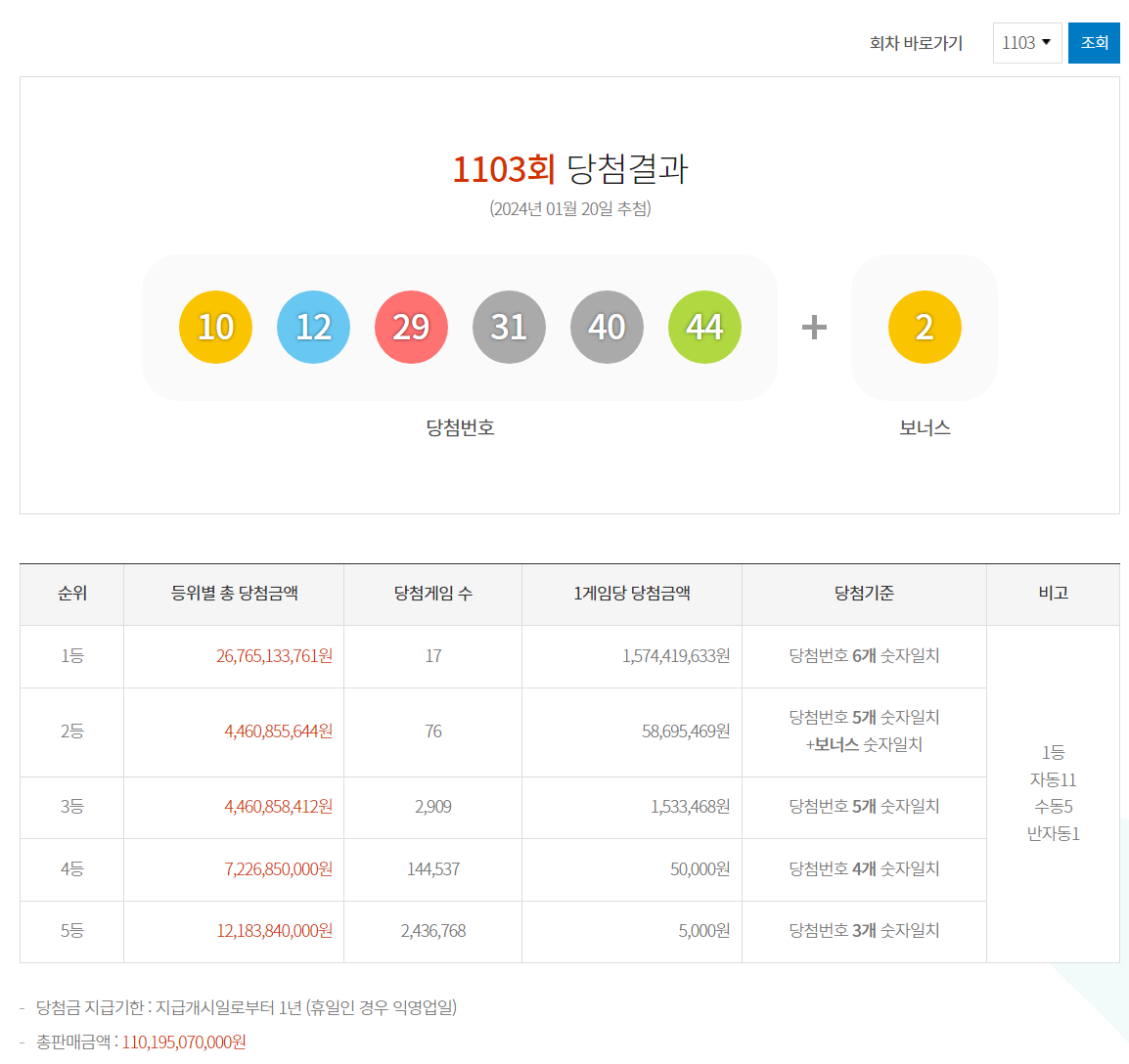Screen dimensions: 1129x1064
Task: Click the winner count 2,436,768
Action: (x=432, y=931)
